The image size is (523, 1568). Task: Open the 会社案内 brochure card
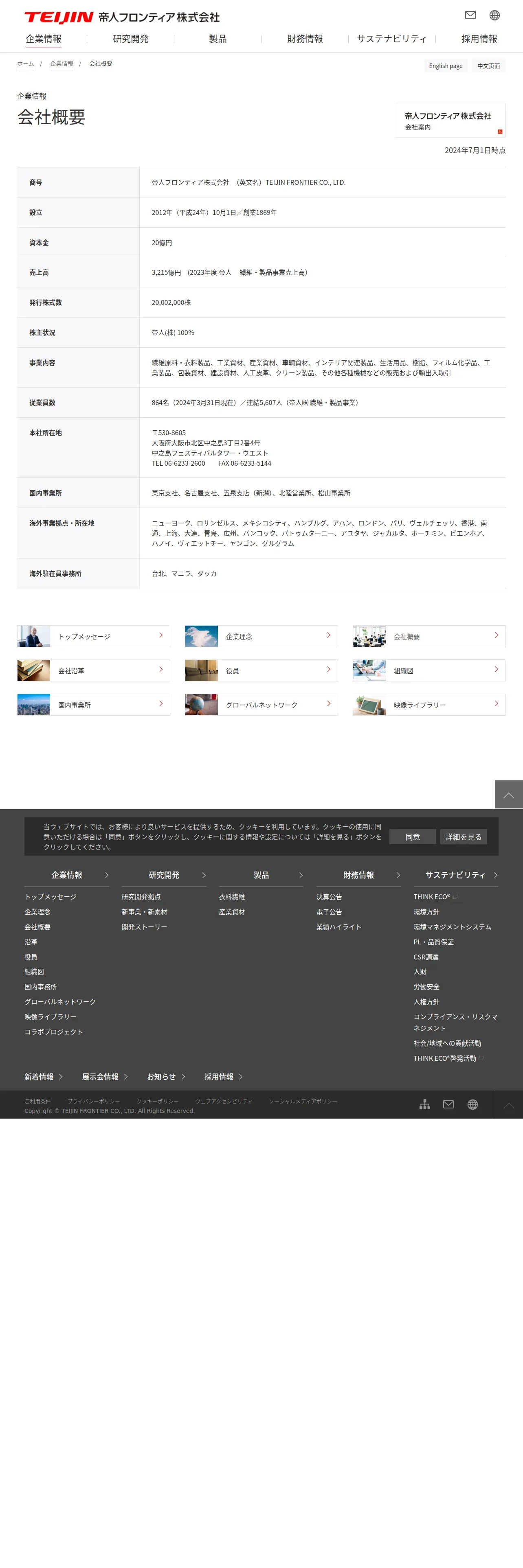click(x=450, y=120)
